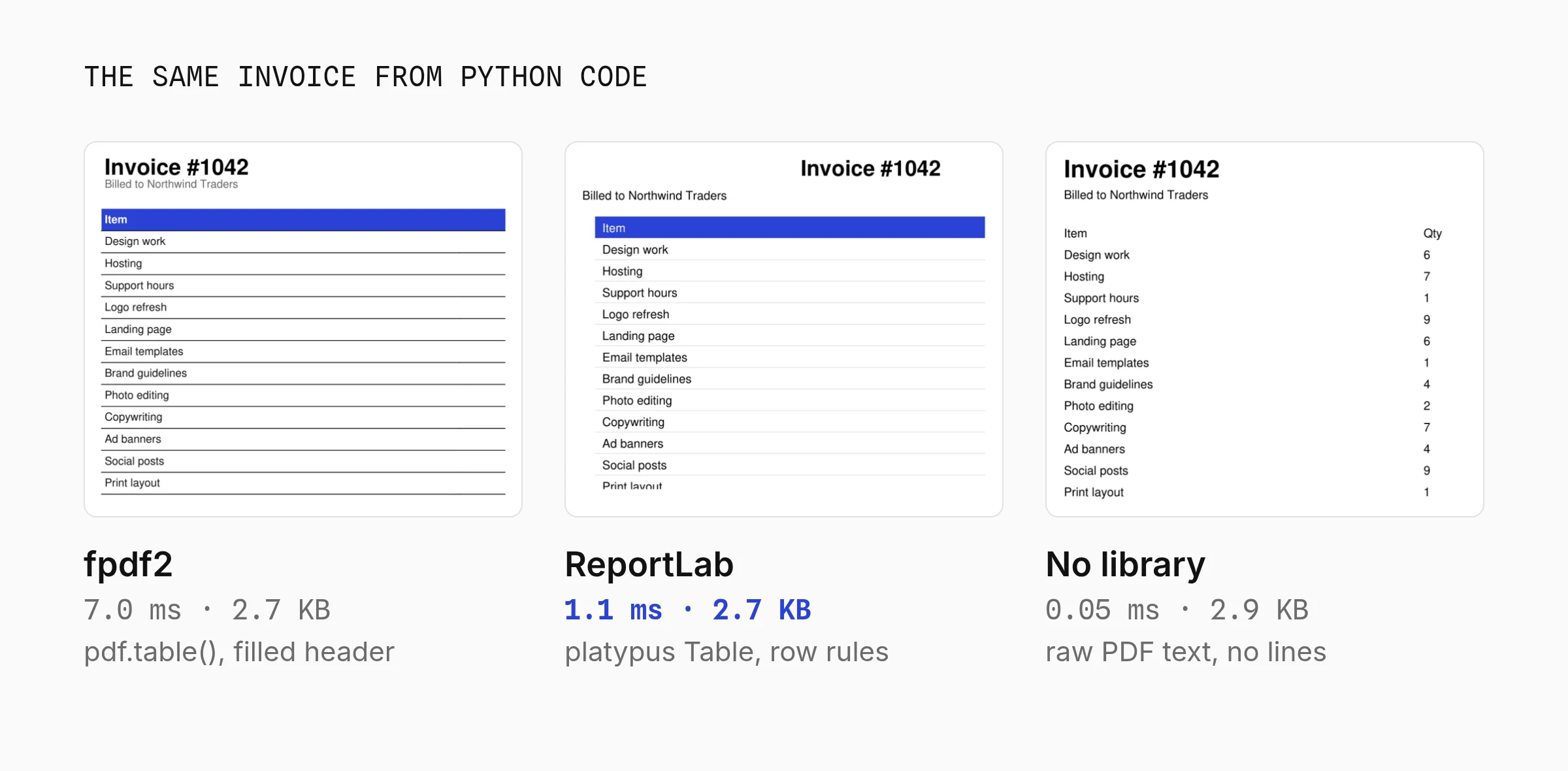1568x771 pixels.
Task: Click 'Social posts' row in fpdf2 invoice
Action: pos(303,461)
